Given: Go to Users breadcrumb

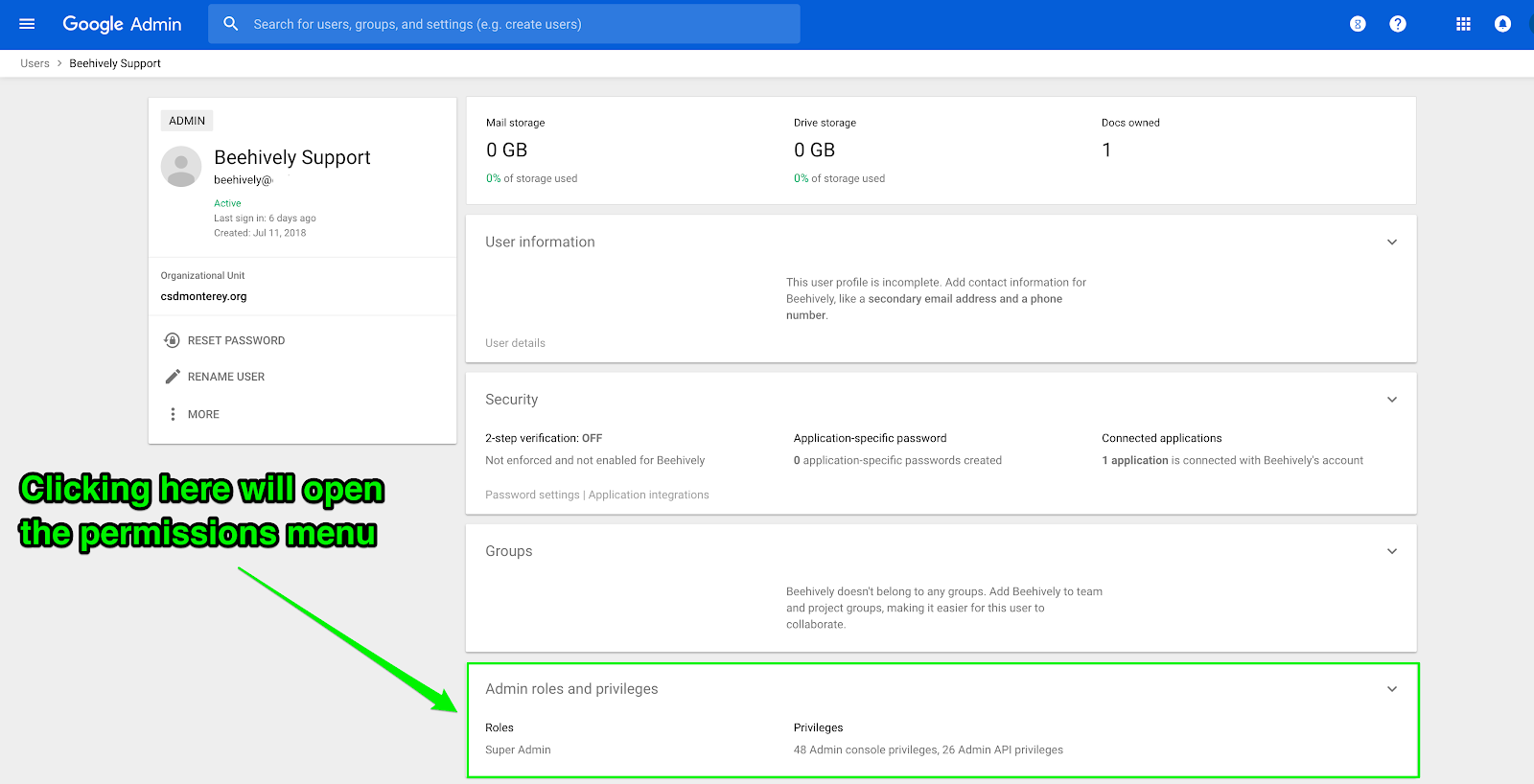Looking at the screenshot, I should click(35, 63).
